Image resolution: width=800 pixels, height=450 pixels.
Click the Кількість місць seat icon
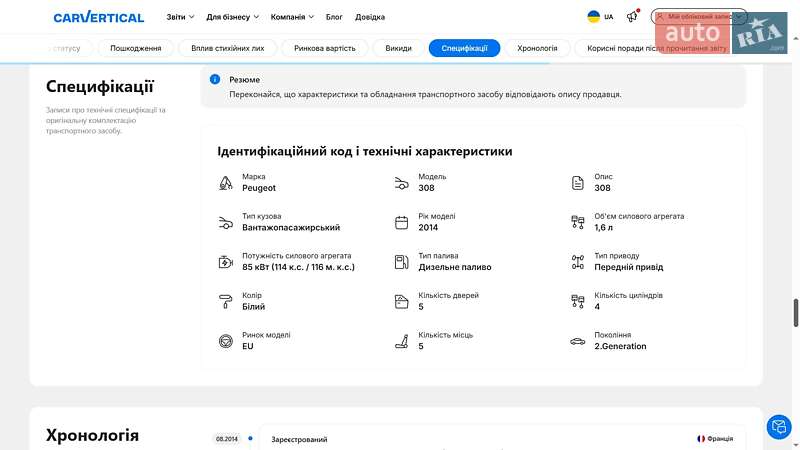coord(402,341)
